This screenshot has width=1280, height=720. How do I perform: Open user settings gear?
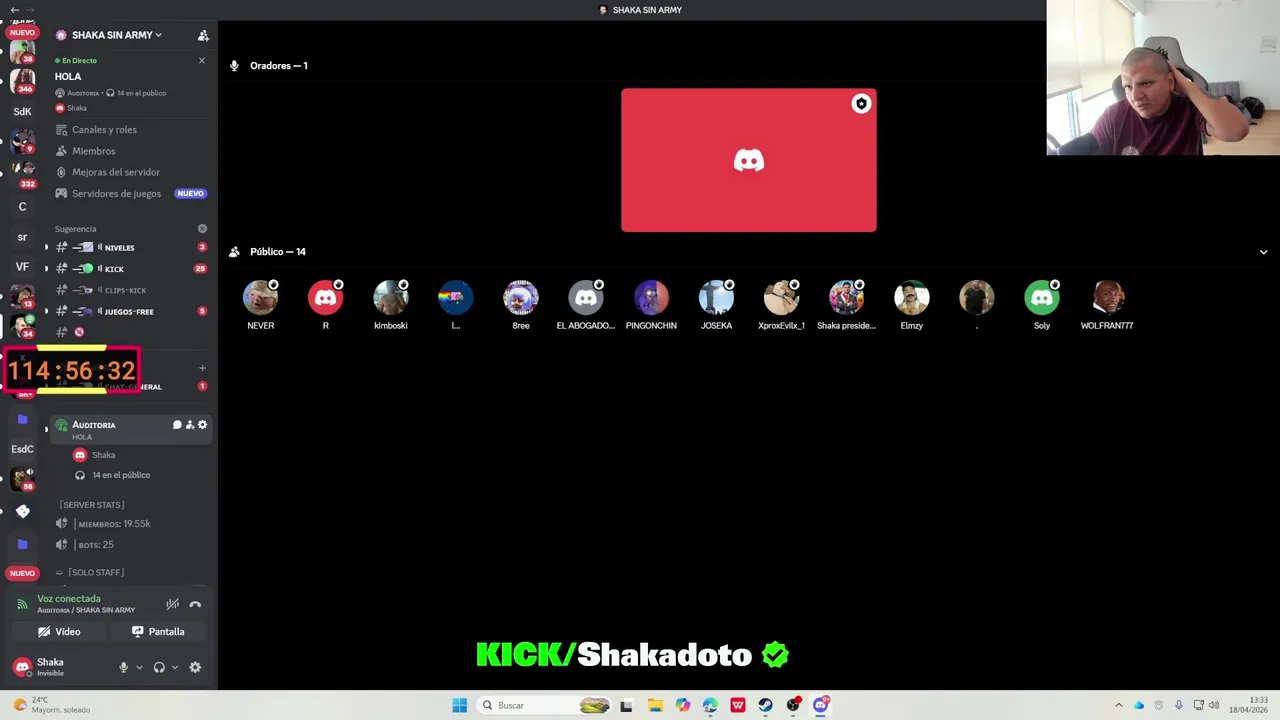(195, 667)
